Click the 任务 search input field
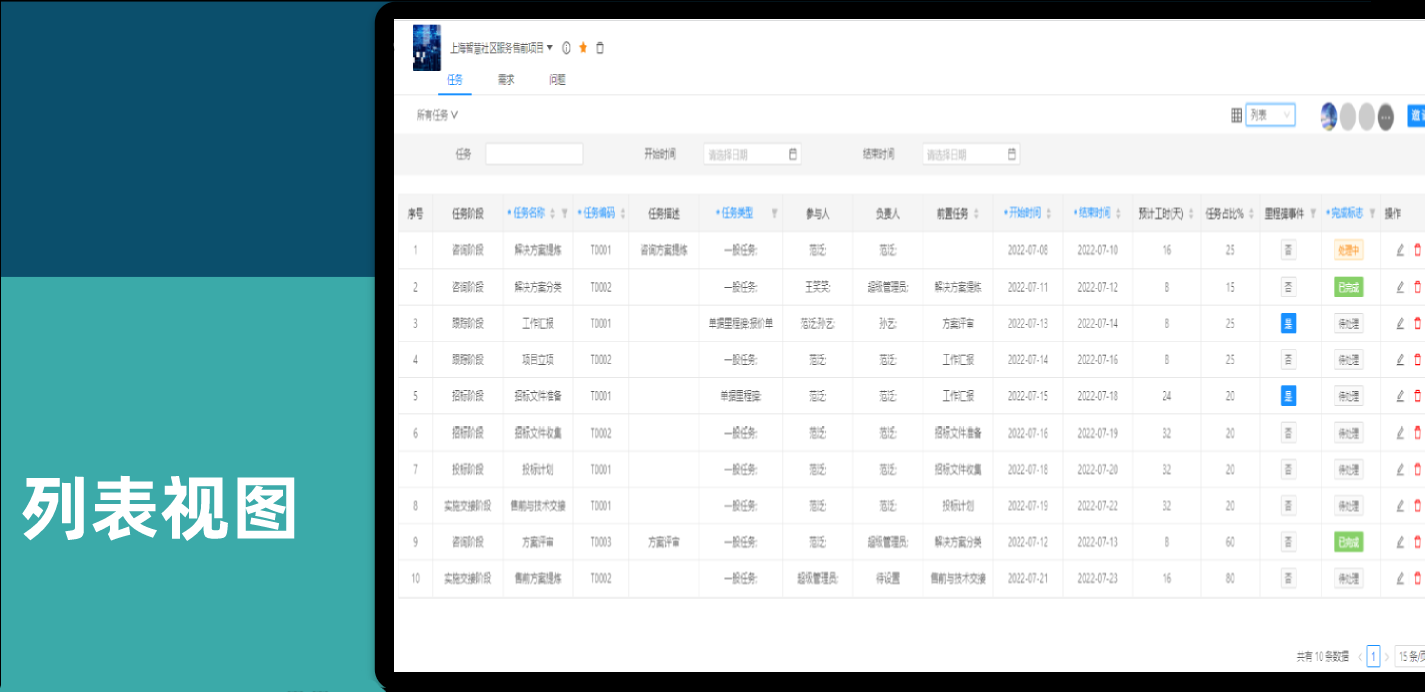Image resolution: width=1425 pixels, height=692 pixels. (x=533, y=154)
